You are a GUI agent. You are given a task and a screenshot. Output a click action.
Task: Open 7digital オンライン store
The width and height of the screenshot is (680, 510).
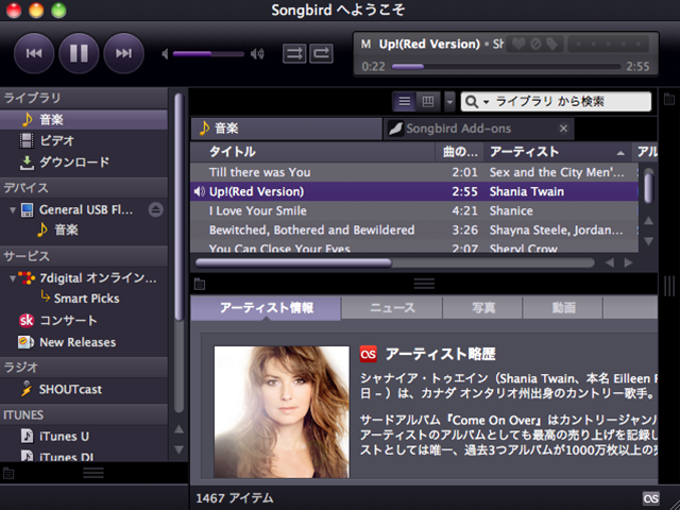point(98,278)
